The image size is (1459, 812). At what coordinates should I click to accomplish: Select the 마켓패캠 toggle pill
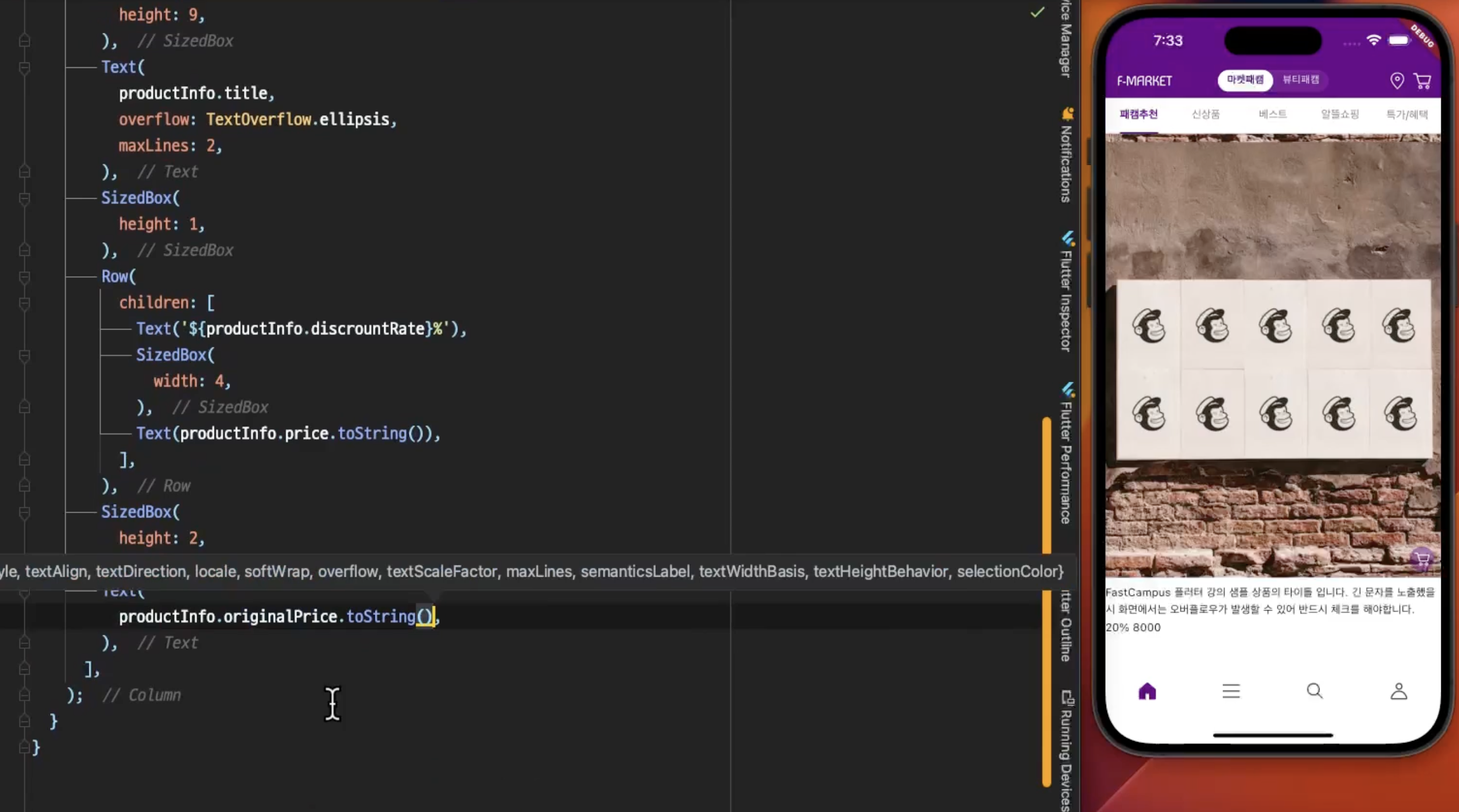point(1245,80)
